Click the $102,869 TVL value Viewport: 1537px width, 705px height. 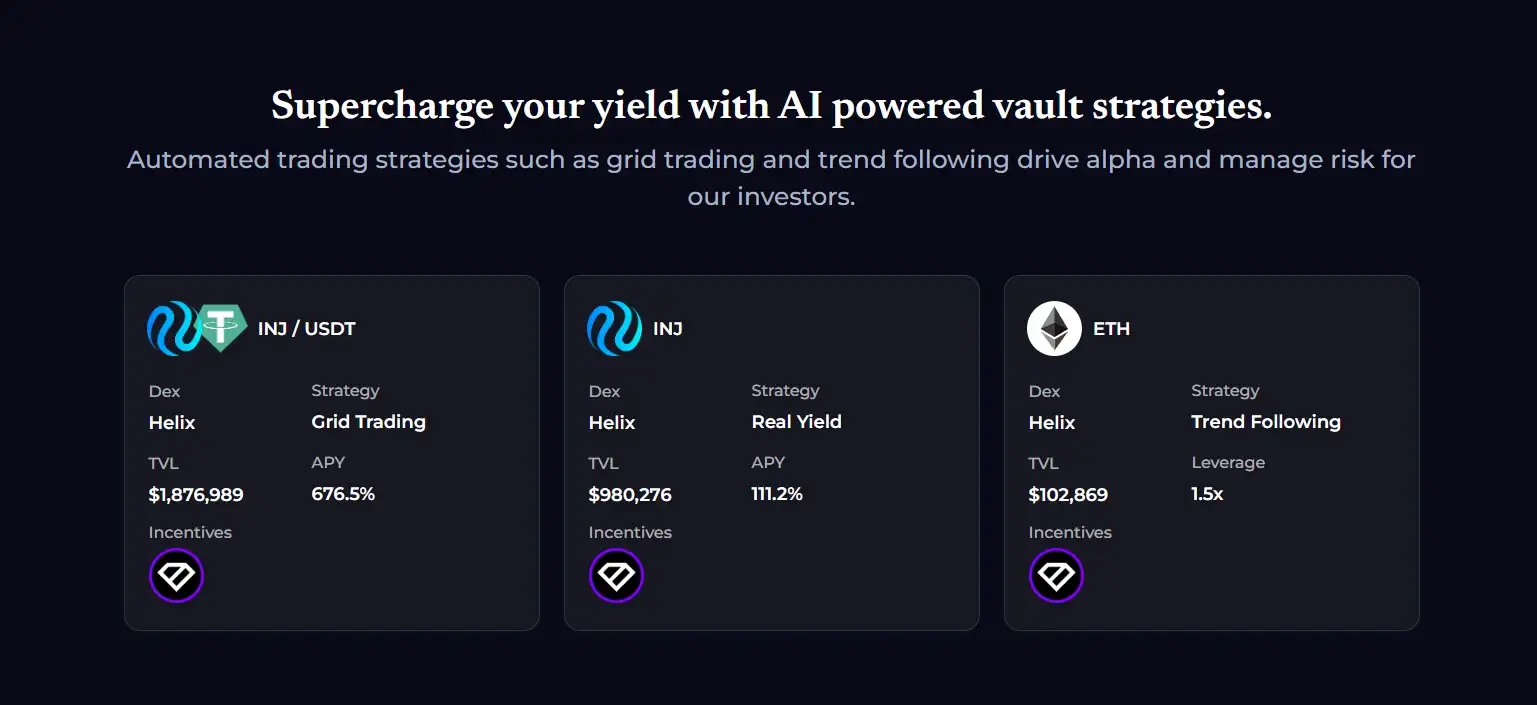[x=1068, y=495]
